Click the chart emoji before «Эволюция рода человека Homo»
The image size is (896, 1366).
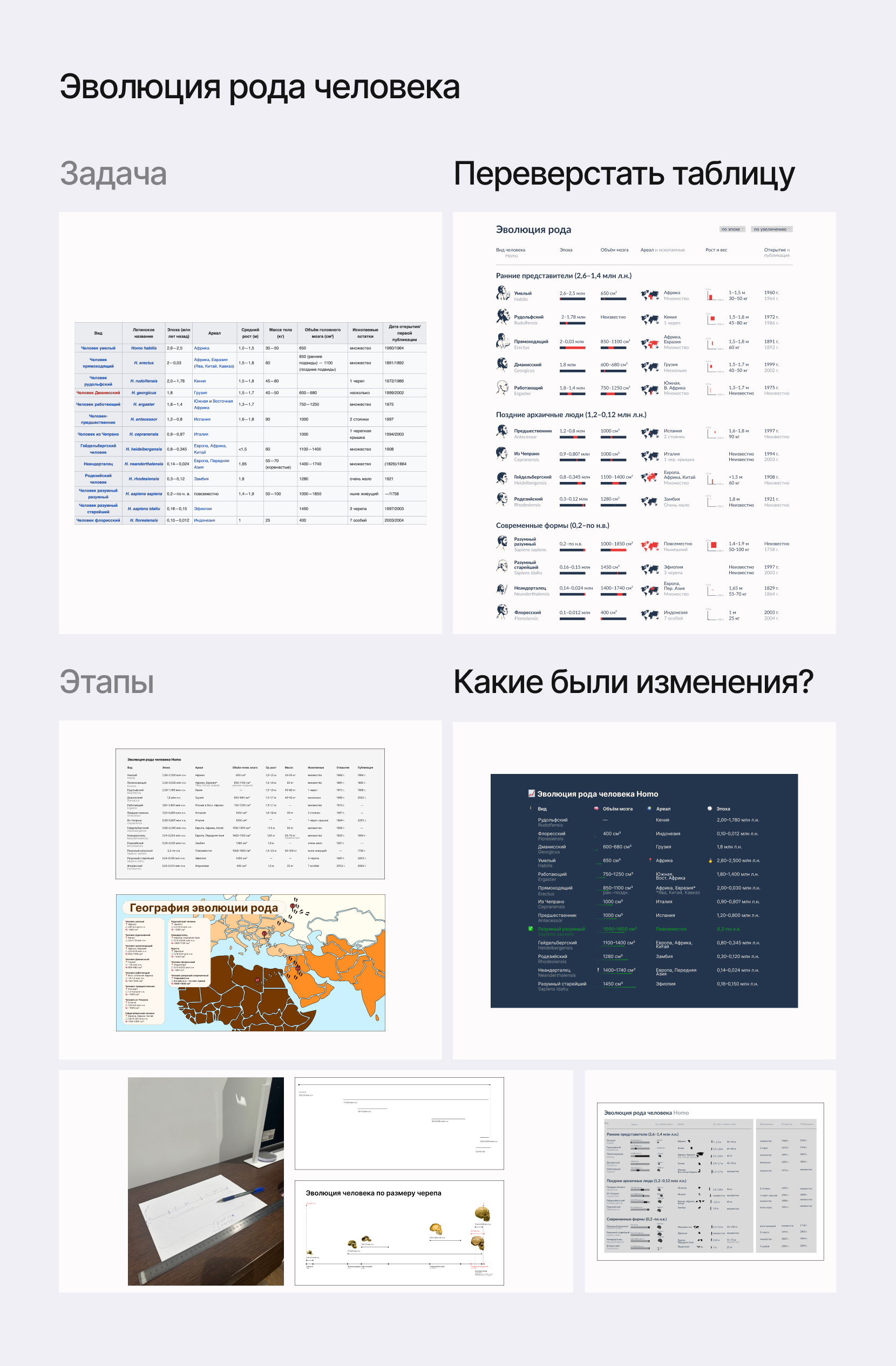point(532,794)
